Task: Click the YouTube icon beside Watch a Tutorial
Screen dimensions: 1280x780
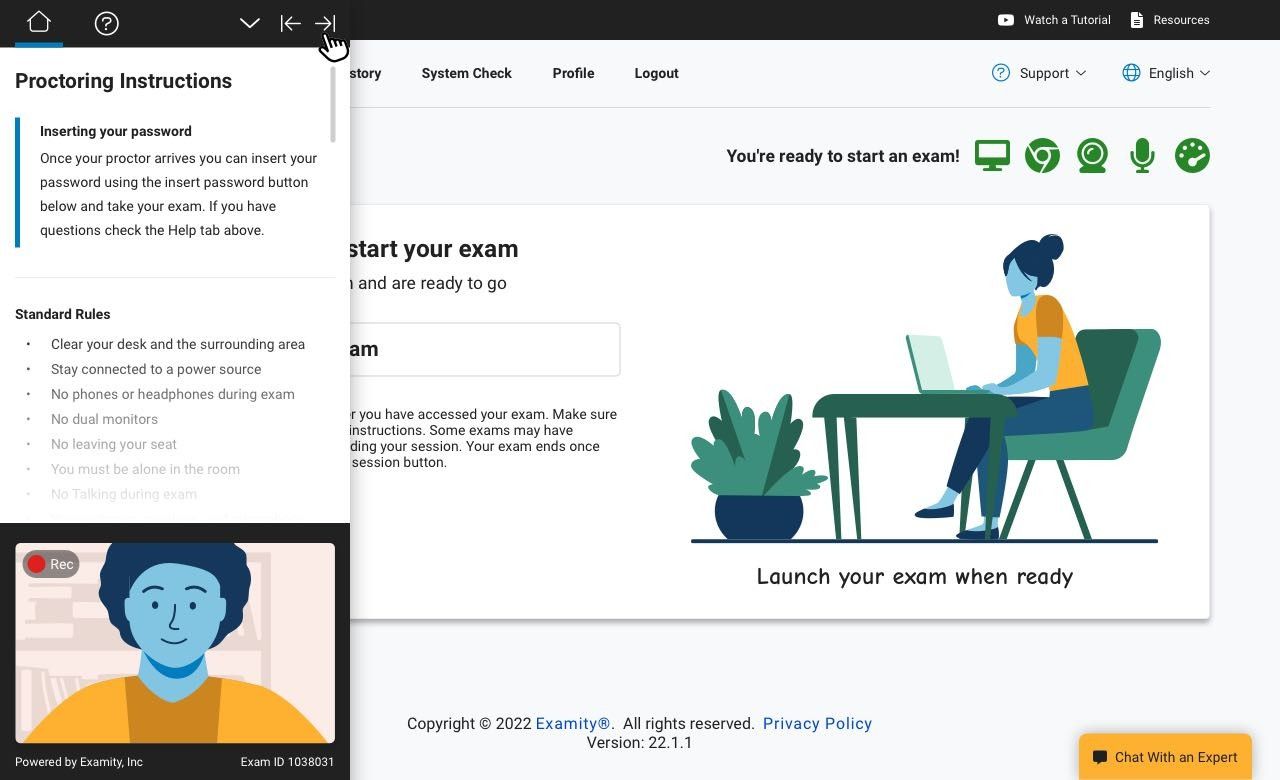Action: (1006, 20)
